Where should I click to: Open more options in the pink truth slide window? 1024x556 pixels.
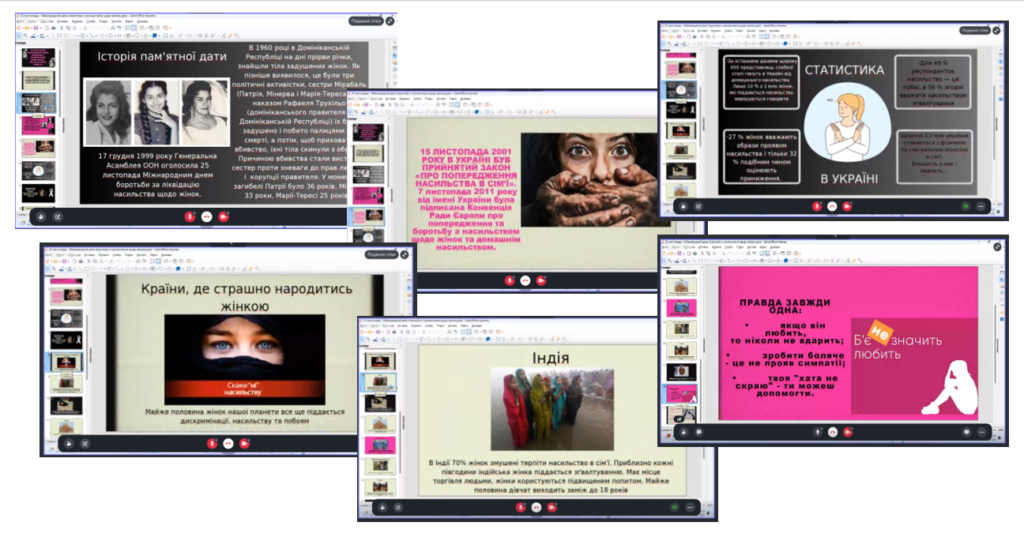click(x=982, y=432)
